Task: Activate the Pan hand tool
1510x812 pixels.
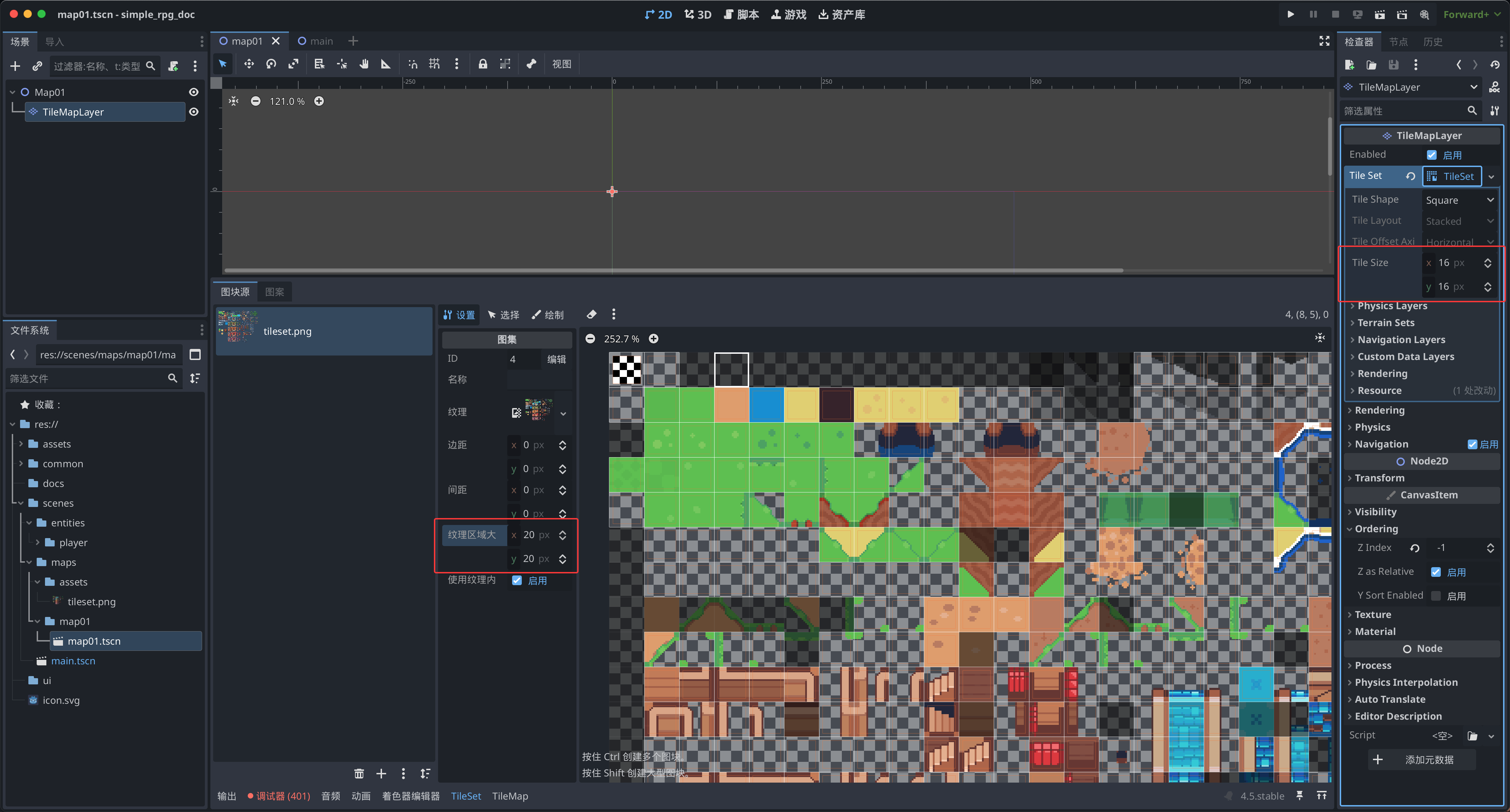Action: 364,64
